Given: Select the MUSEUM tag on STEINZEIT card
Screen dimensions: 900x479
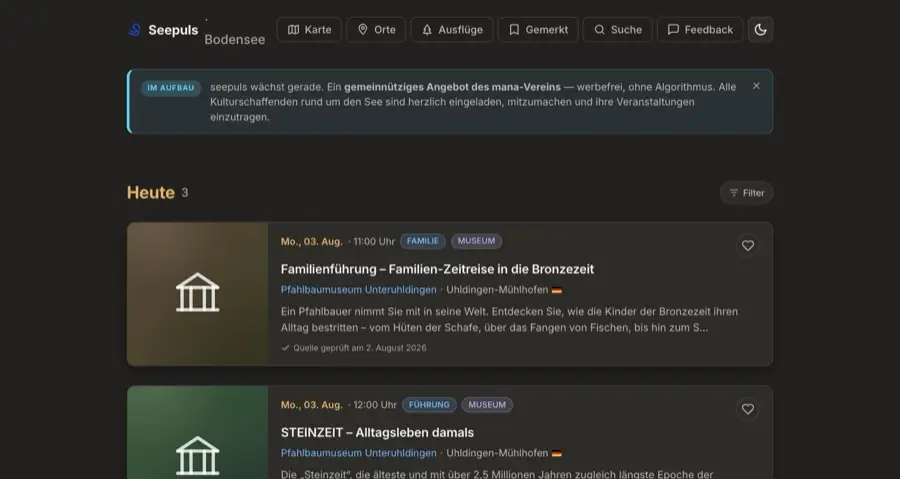Looking at the screenshot, I should (x=487, y=404).
